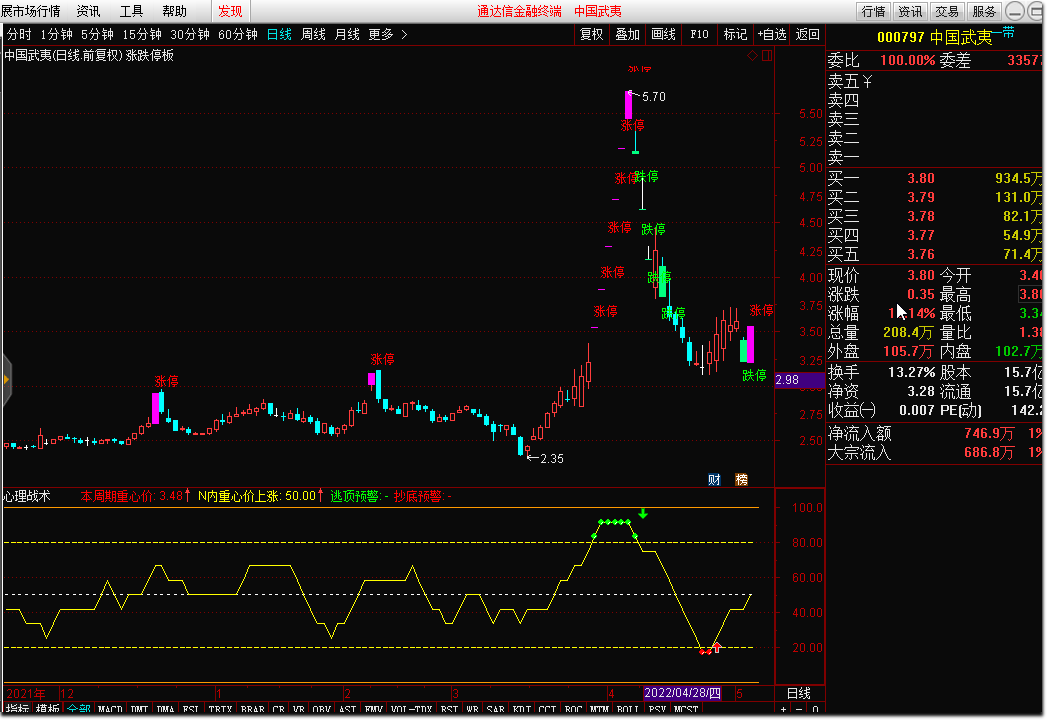
Task: Open the 发现 tab in the menu bar
Action: click(231, 11)
